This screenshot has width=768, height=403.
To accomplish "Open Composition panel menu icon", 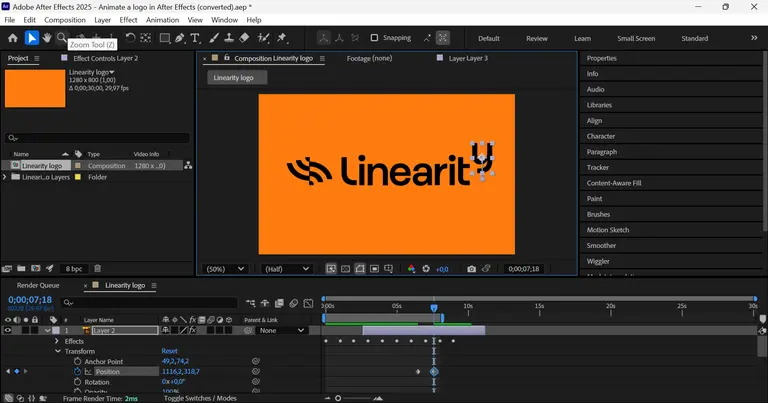I will coord(322,58).
